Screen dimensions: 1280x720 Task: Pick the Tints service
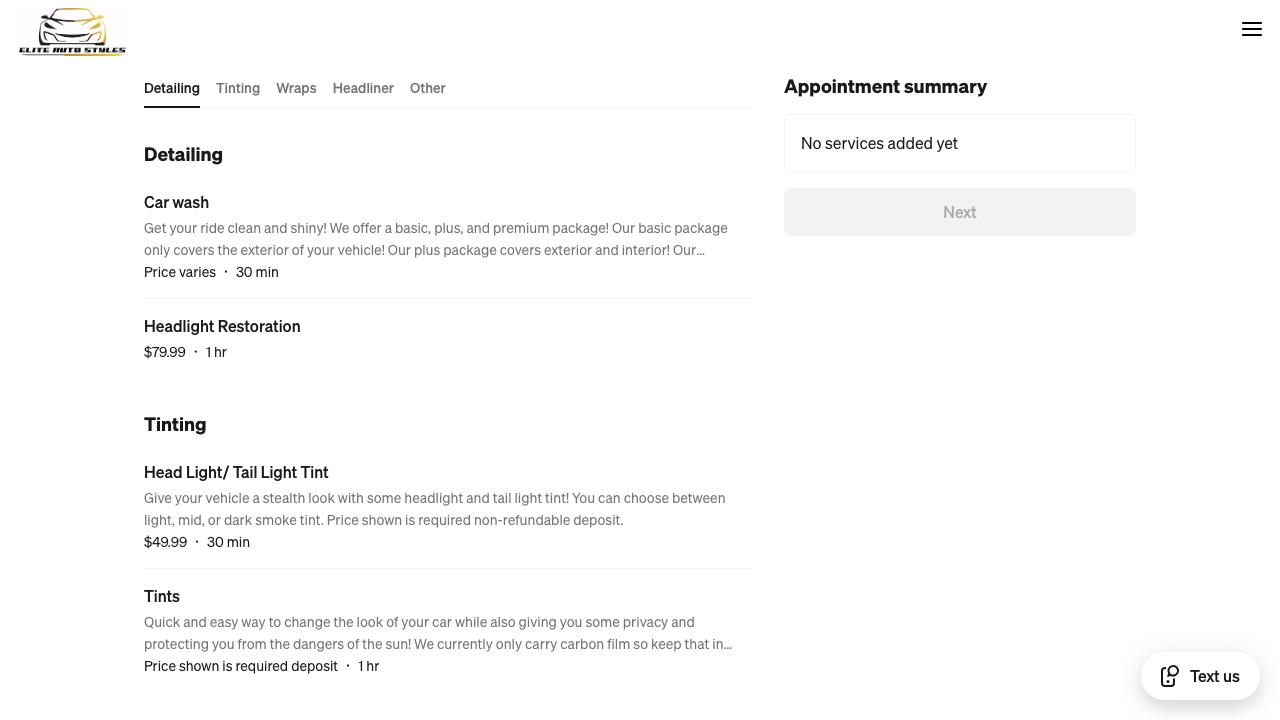click(x=162, y=596)
